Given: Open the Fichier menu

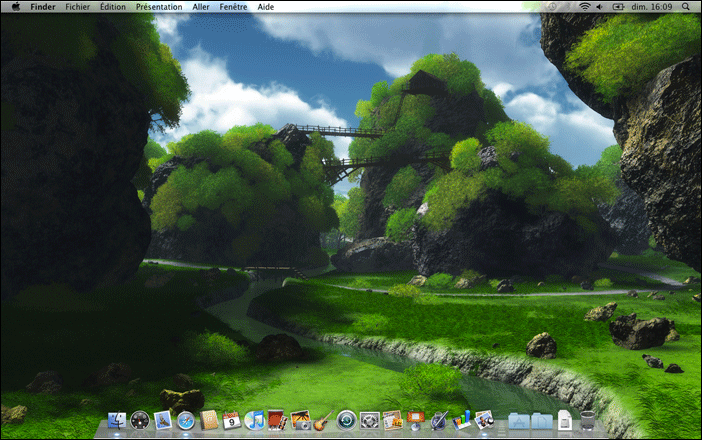Looking at the screenshot, I should click(77, 7).
